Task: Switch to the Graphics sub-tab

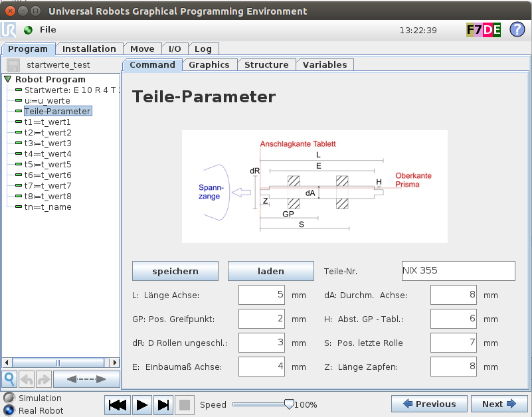Action: [209, 65]
